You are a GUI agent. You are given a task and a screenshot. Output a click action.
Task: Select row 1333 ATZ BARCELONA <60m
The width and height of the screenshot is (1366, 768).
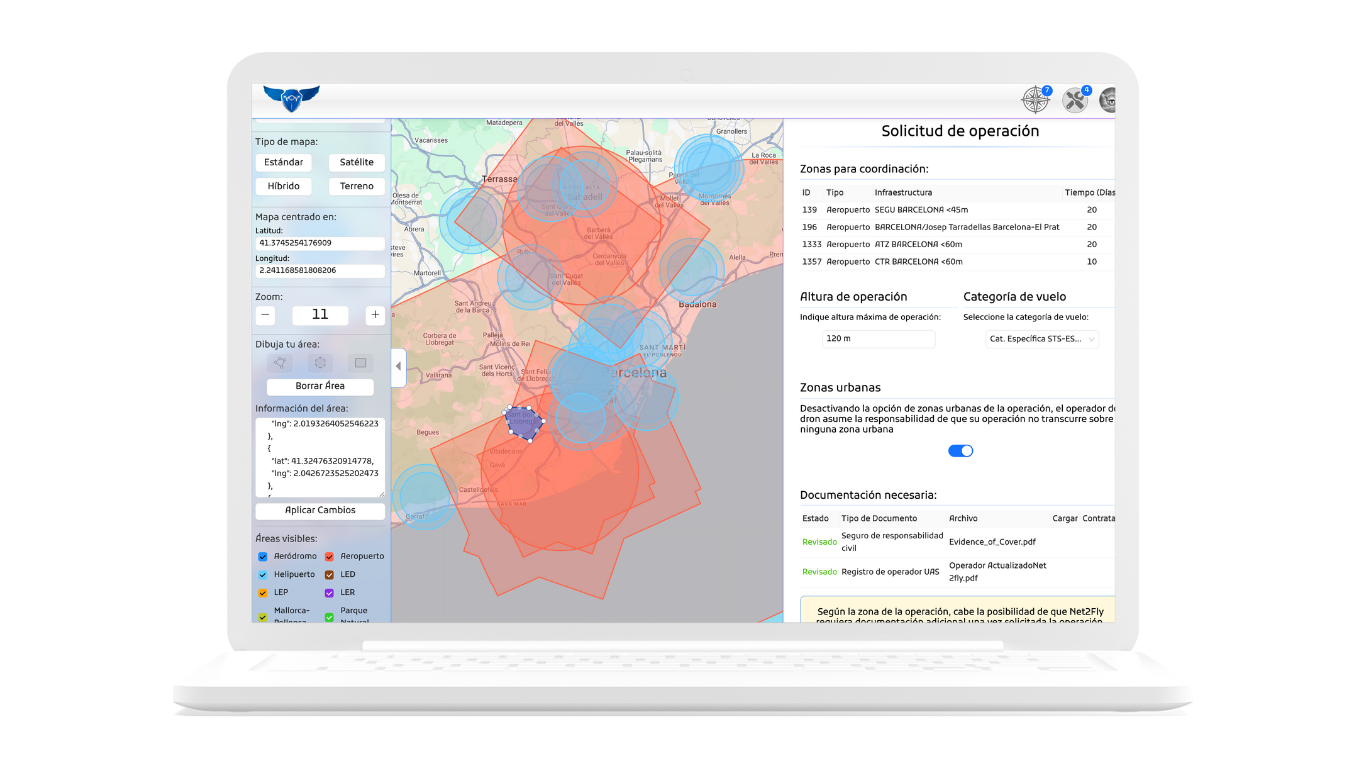(957, 244)
